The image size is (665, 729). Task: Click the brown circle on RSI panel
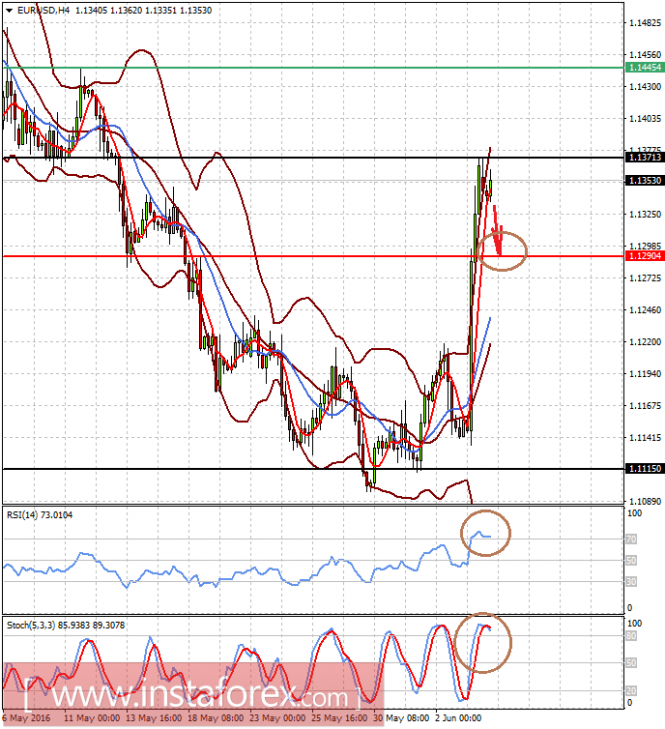click(485, 533)
